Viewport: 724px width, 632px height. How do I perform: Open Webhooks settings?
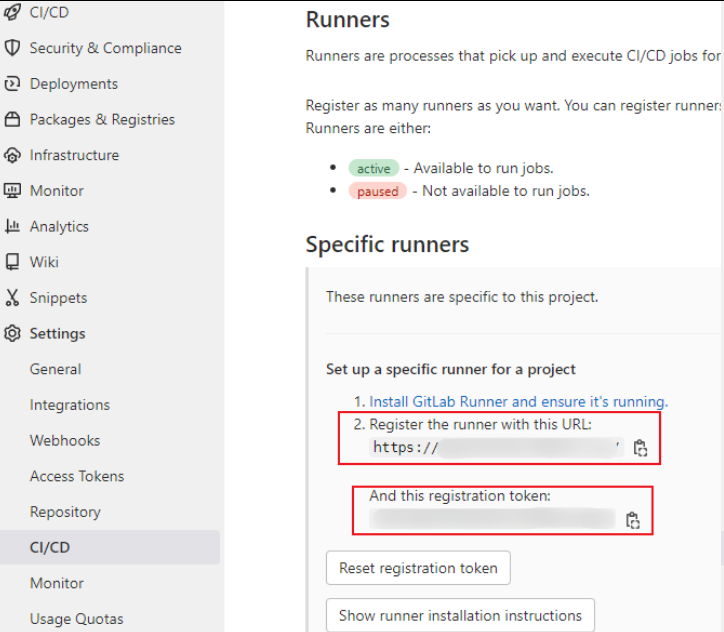(65, 441)
